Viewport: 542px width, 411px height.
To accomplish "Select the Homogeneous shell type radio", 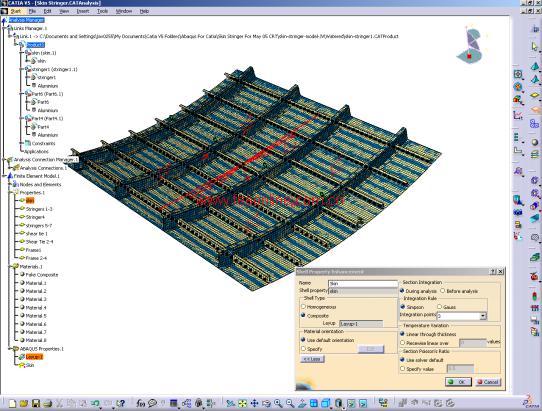I will click(x=303, y=307).
